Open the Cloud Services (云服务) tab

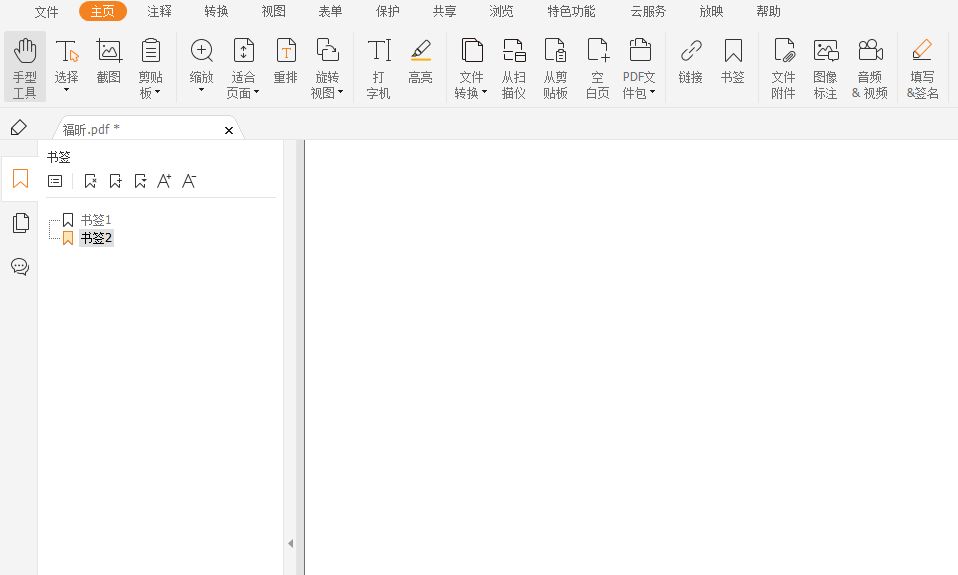pos(648,12)
